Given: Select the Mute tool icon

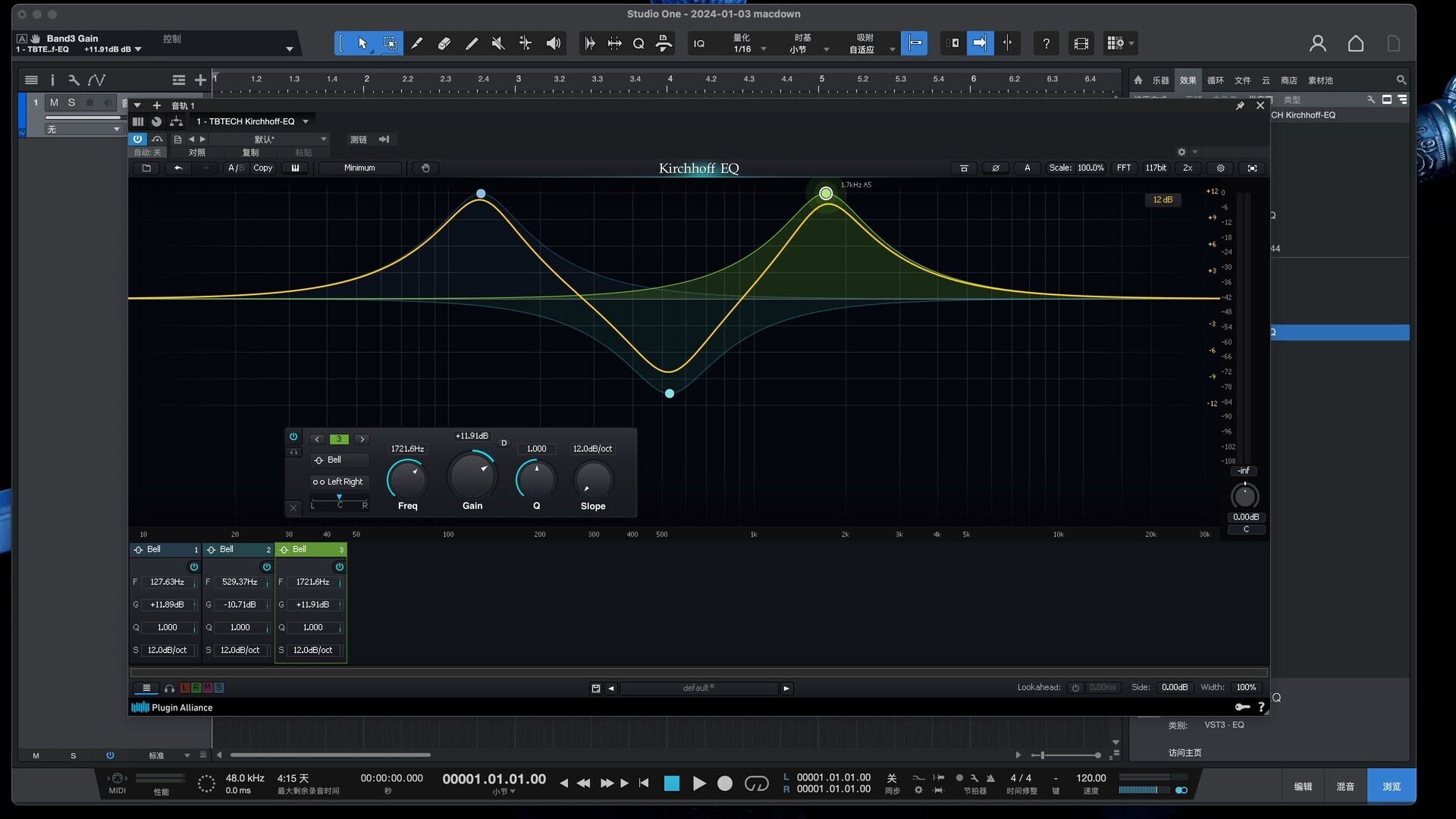Looking at the screenshot, I should 498,43.
